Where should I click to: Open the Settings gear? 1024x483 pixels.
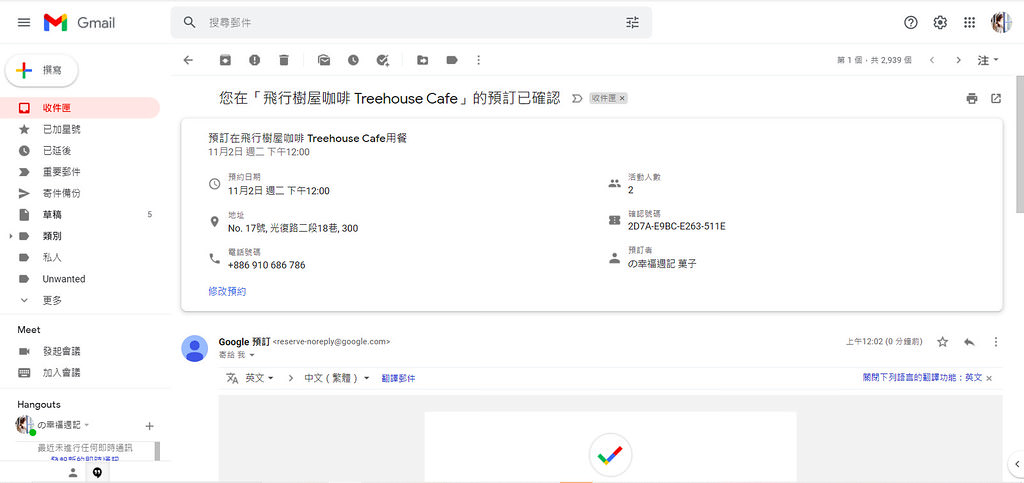(x=940, y=23)
